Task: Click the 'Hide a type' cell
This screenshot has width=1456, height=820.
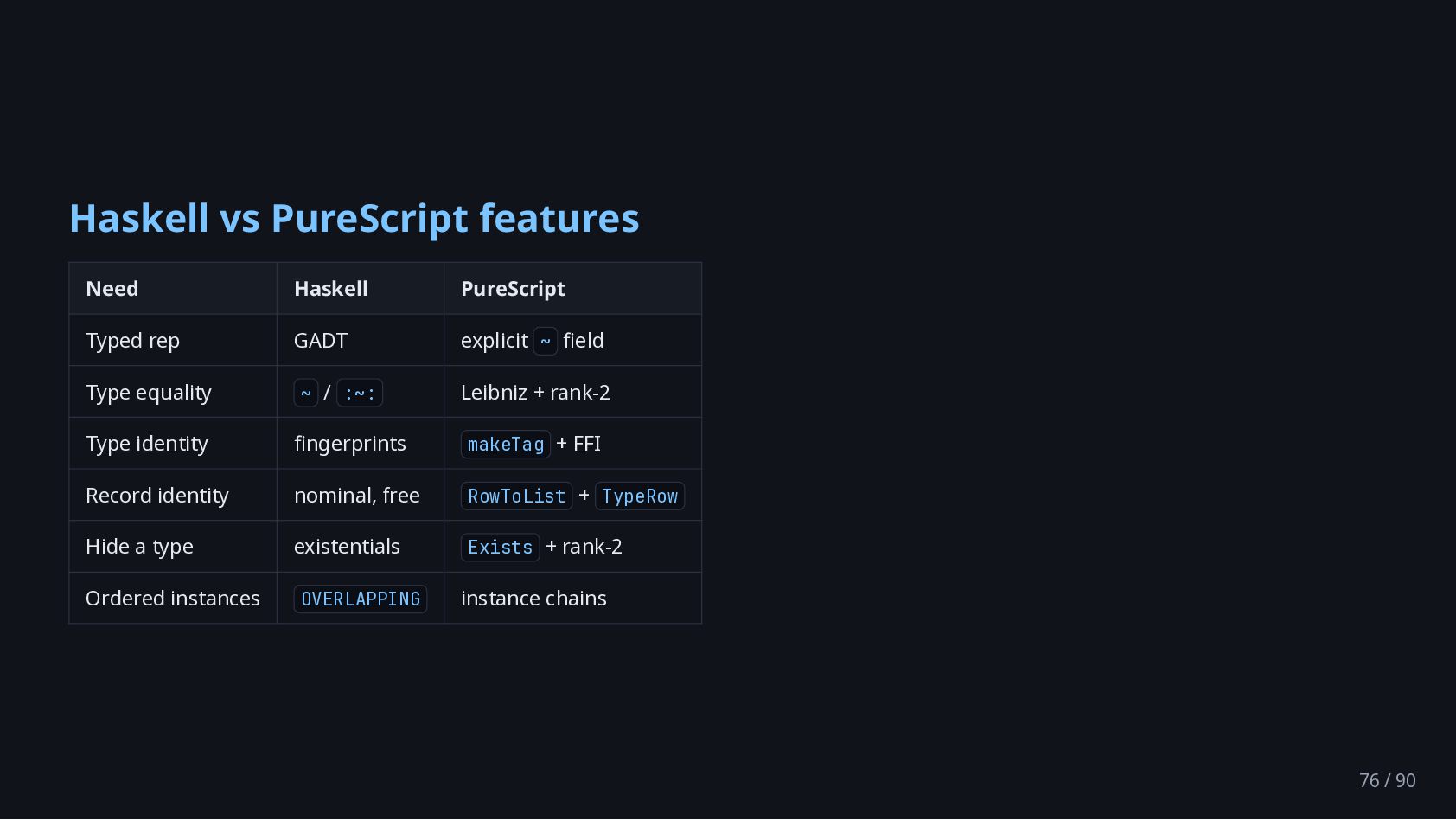Action: [x=173, y=546]
